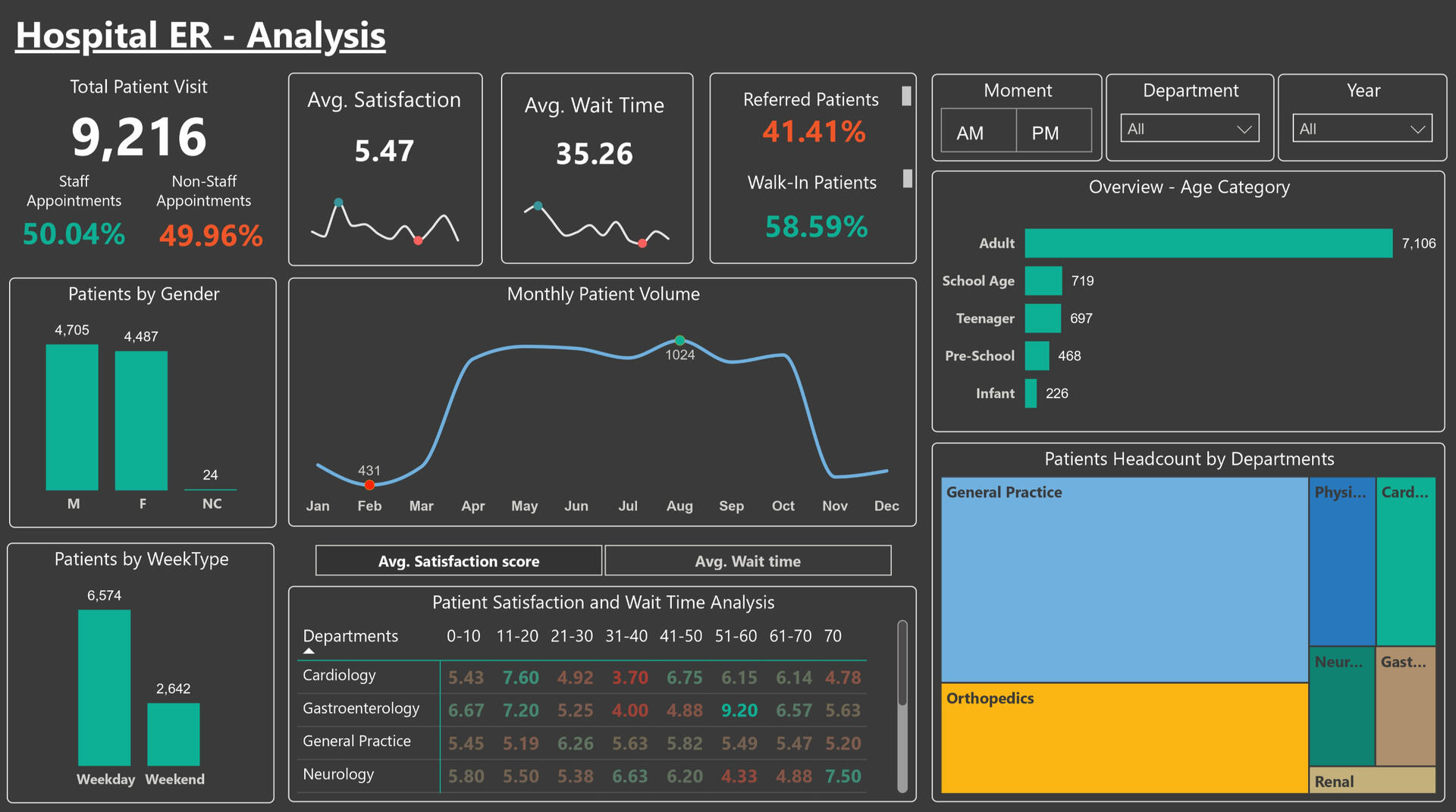Select the Renal treemap tile

[x=1372, y=781]
